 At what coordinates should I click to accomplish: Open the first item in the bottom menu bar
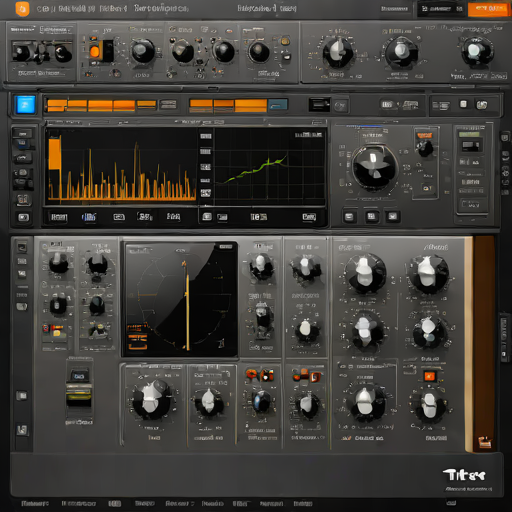coord(35,503)
